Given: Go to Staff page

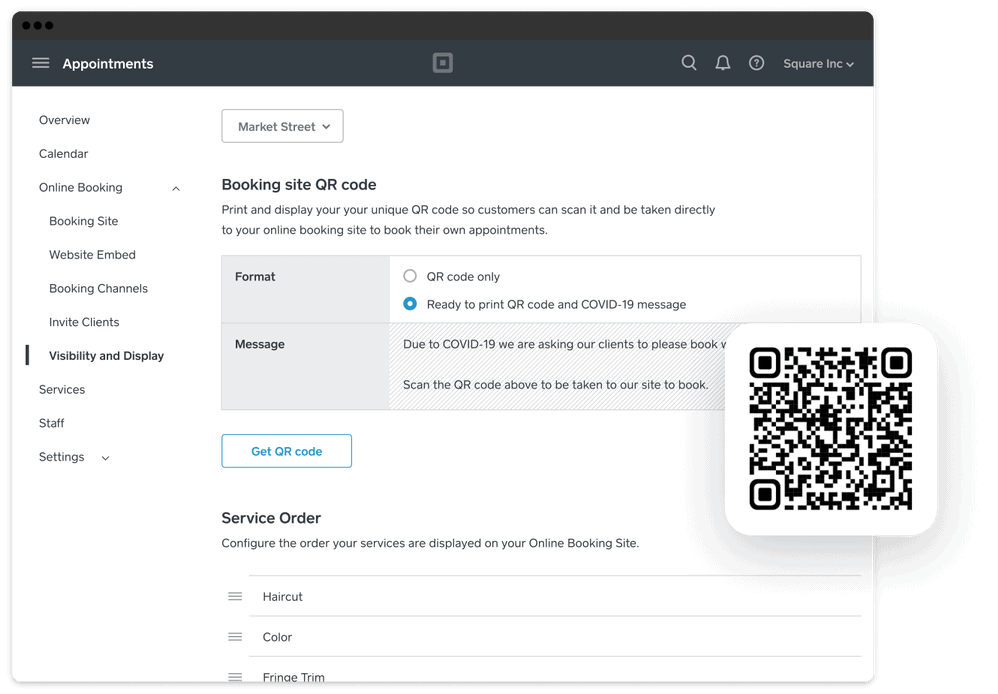Looking at the screenshot, I should tap(52, 423).
